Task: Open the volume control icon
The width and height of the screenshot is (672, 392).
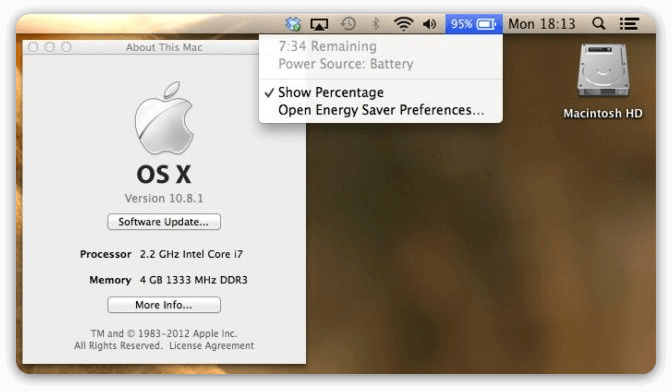Action: [429, 24]
